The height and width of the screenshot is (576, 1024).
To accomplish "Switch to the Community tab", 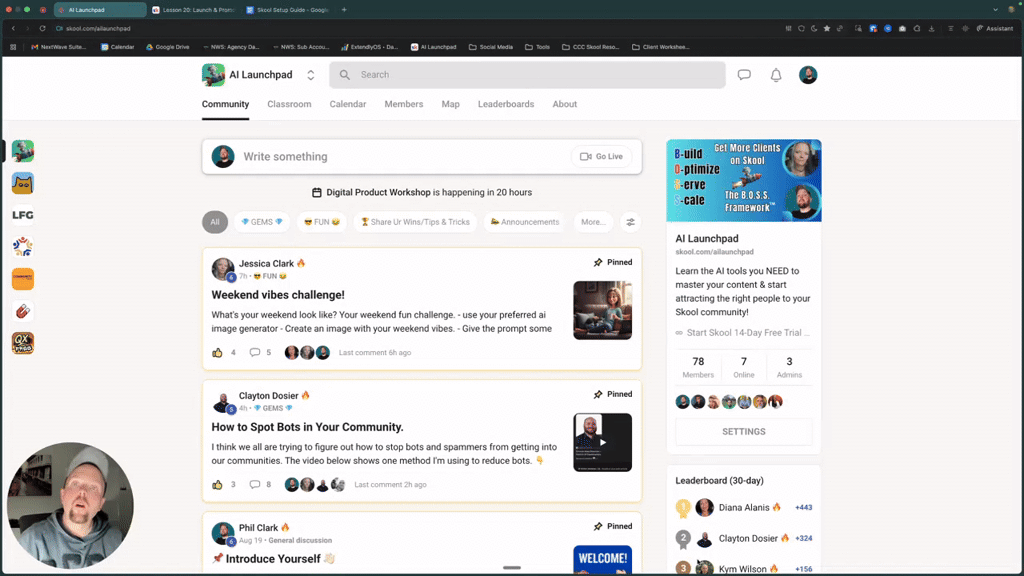I will coord(225,104).
